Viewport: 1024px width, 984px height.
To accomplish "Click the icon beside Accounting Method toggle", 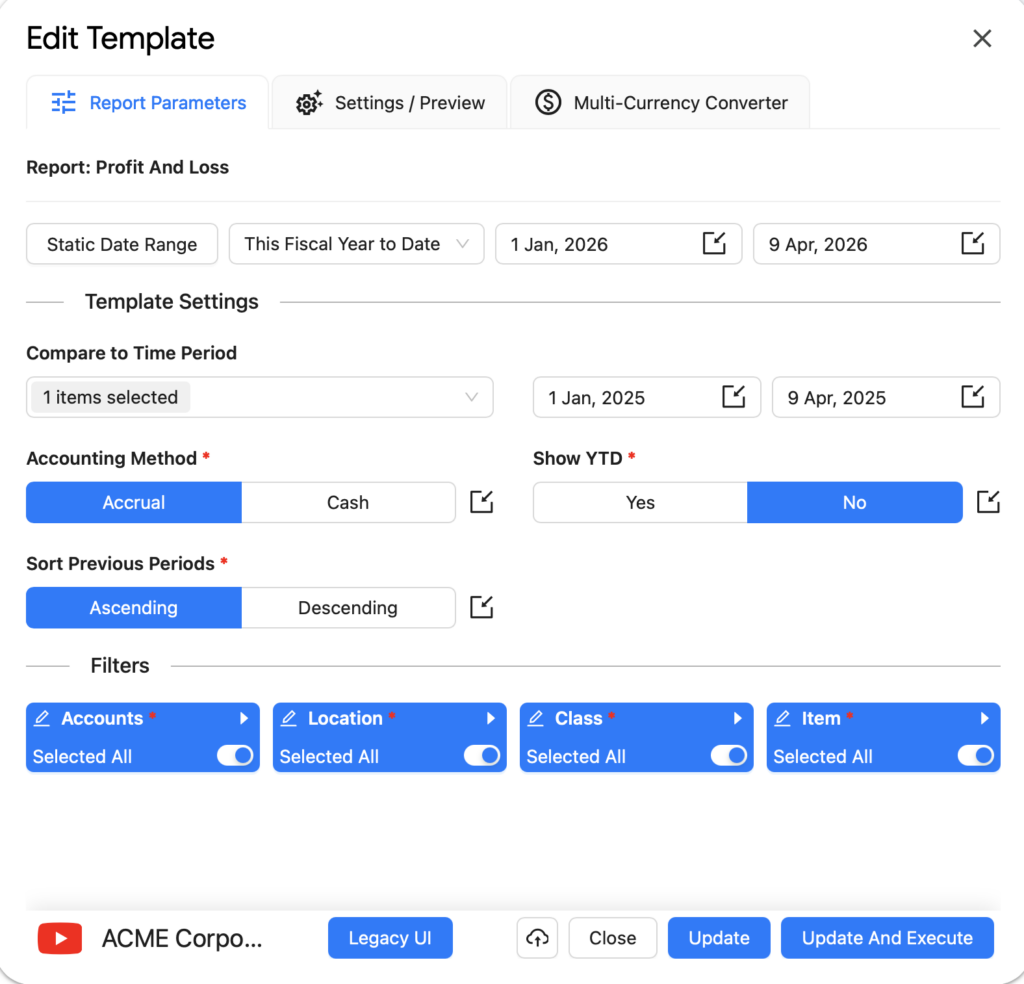I will pyautogui.click(x=482, y=502).
